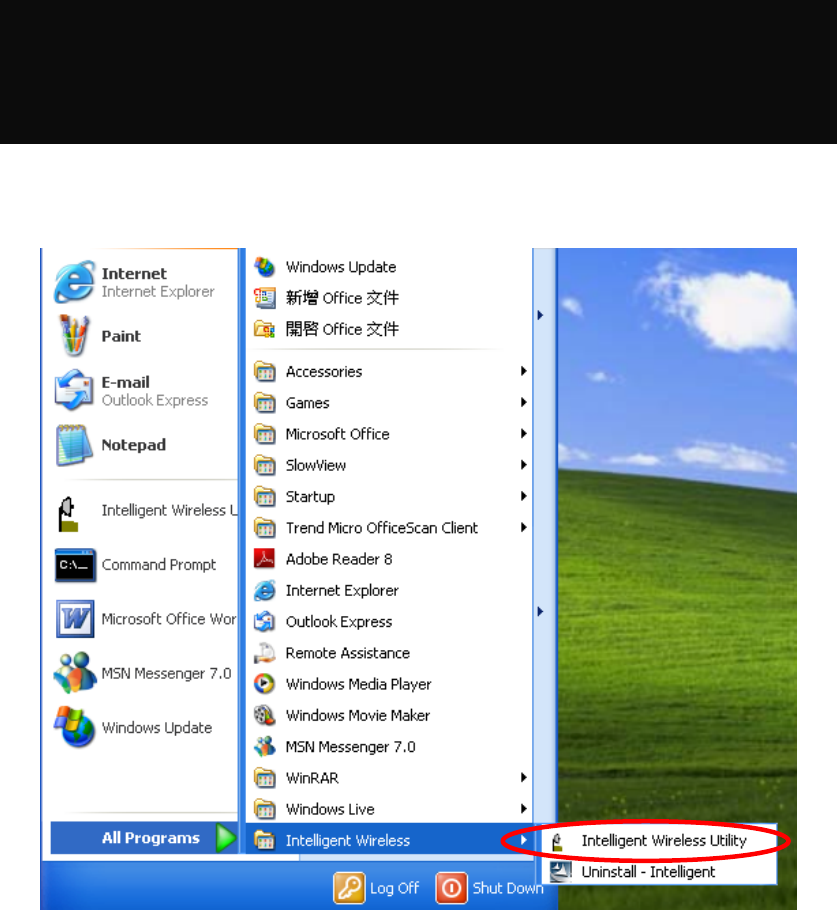
Task: Expand SlowView submenu arrow
Action: point(524,465)
